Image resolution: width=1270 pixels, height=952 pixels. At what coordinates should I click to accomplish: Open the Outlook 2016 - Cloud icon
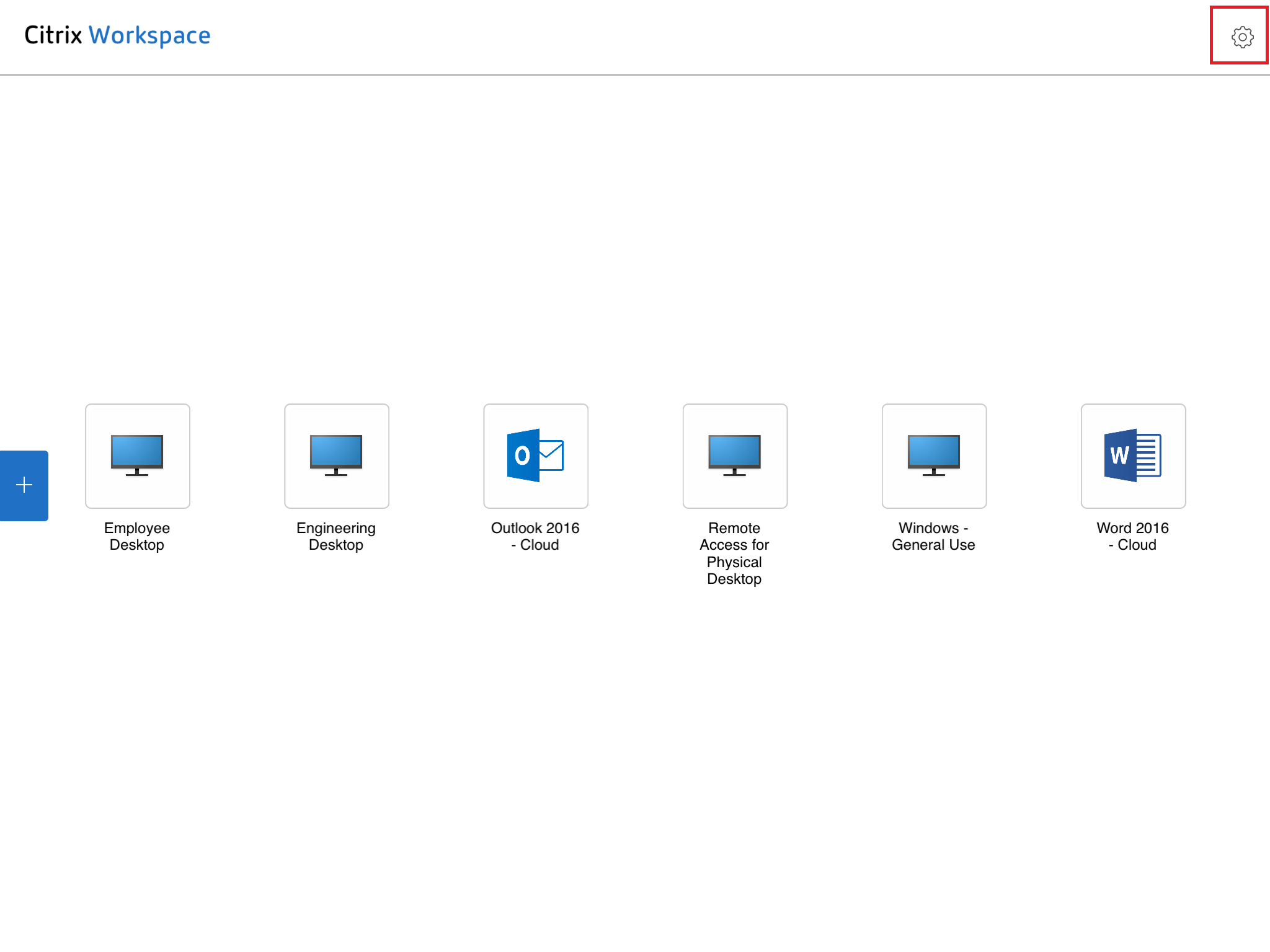click(536, 456)
